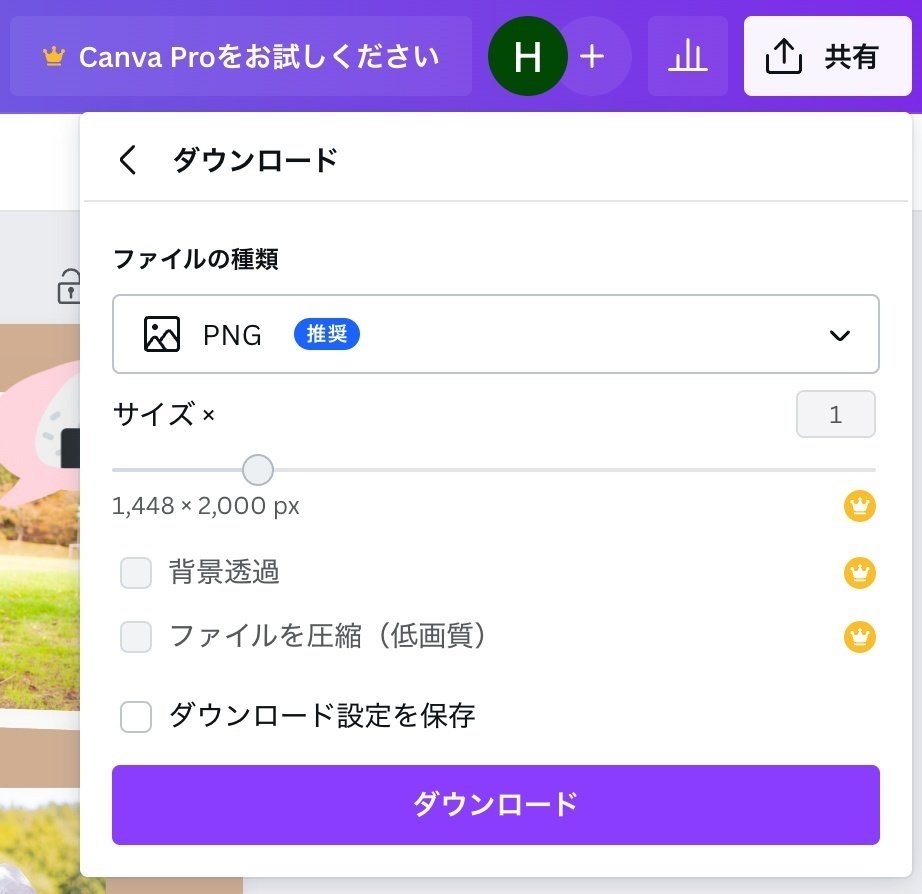Click the image icon in the PNG selector
The image size is (922, 894).
162,334
